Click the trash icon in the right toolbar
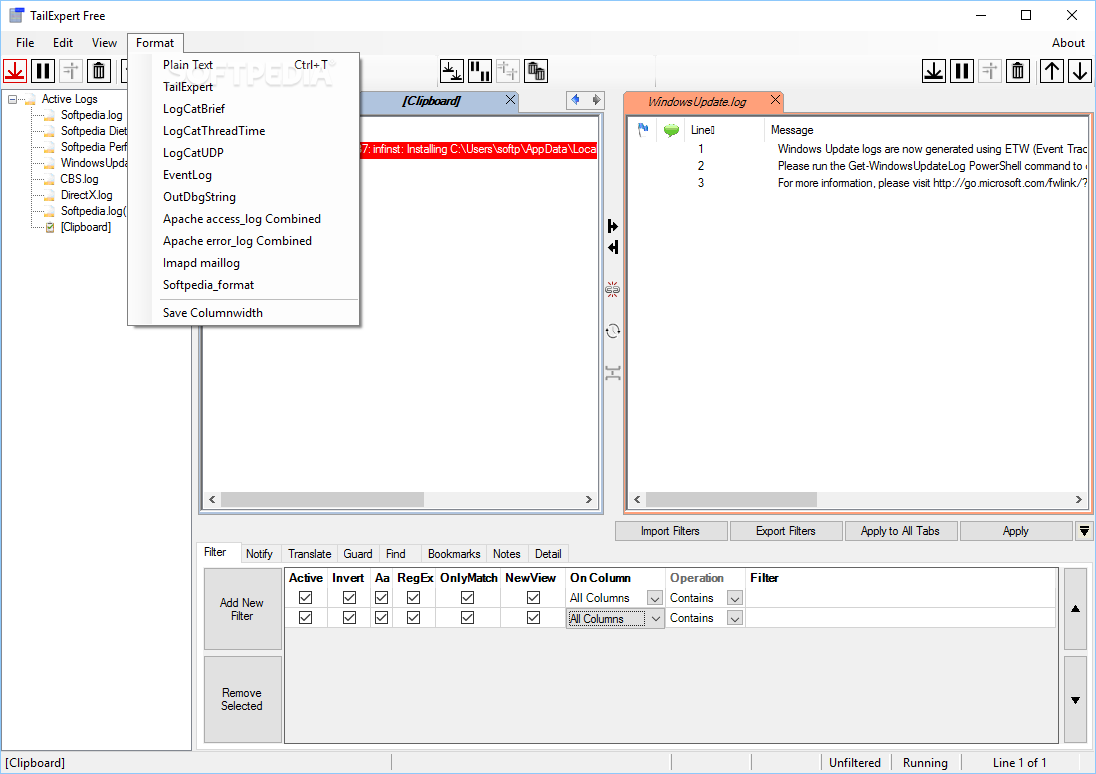Image resolution: width=1096 pixels, height=774 pixels. [1018, 71]
